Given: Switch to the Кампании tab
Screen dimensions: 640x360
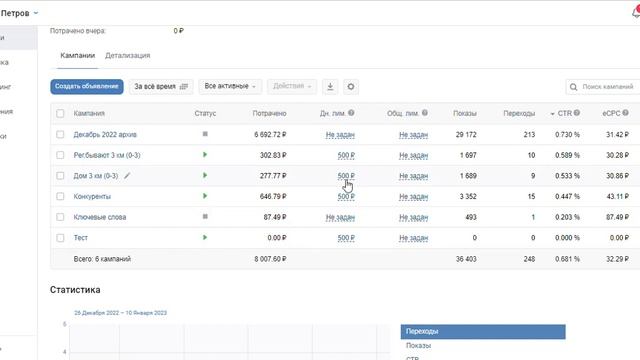Looking at the screenshot, I should pyautogui.click(x=78, y=56).
